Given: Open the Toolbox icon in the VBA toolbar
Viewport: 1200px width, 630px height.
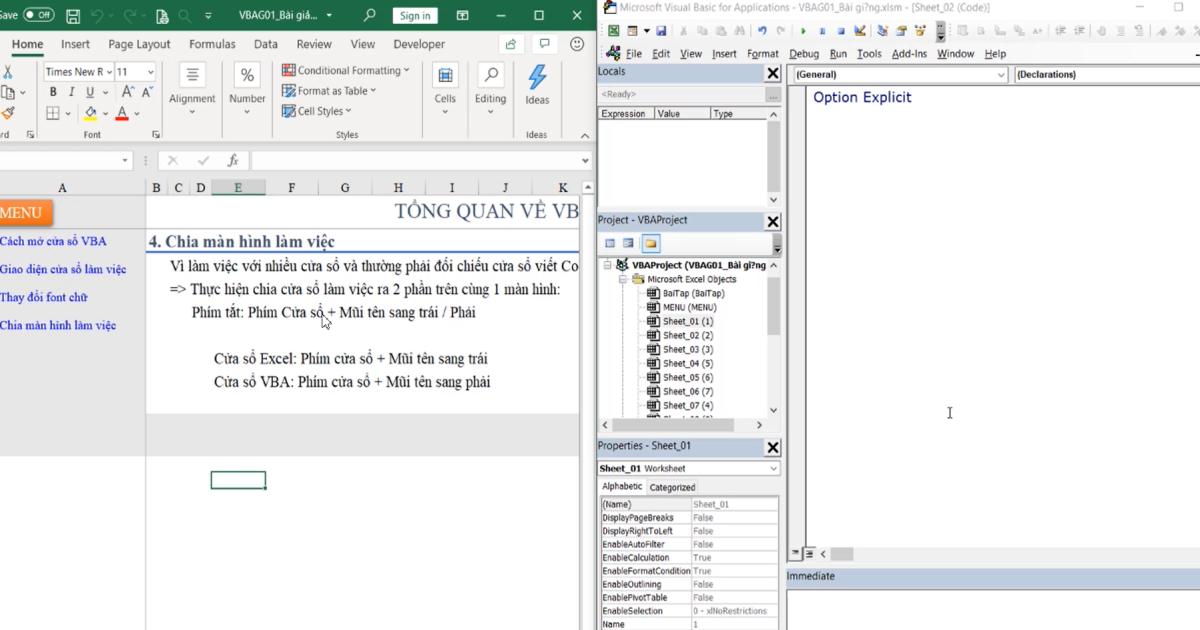Looking at the screenshot, I should pos(940,30).
